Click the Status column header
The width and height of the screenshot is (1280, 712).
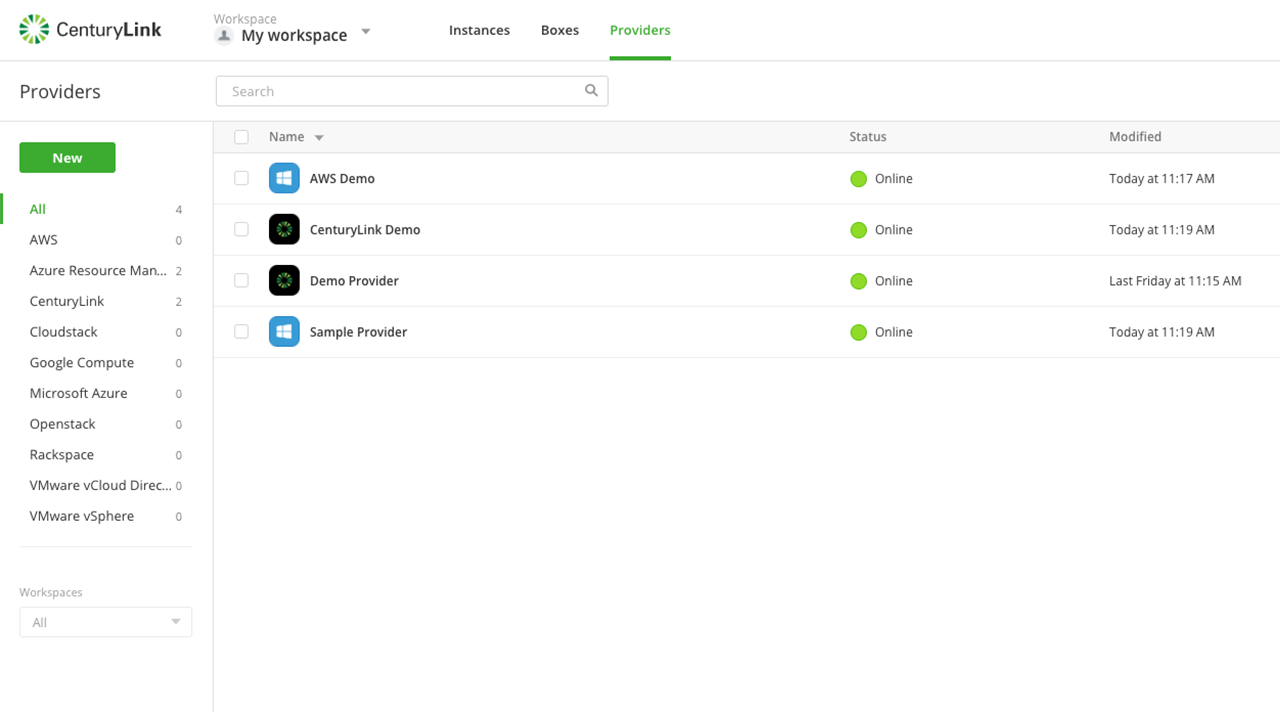pyautogui.click(x=868, y=137)
